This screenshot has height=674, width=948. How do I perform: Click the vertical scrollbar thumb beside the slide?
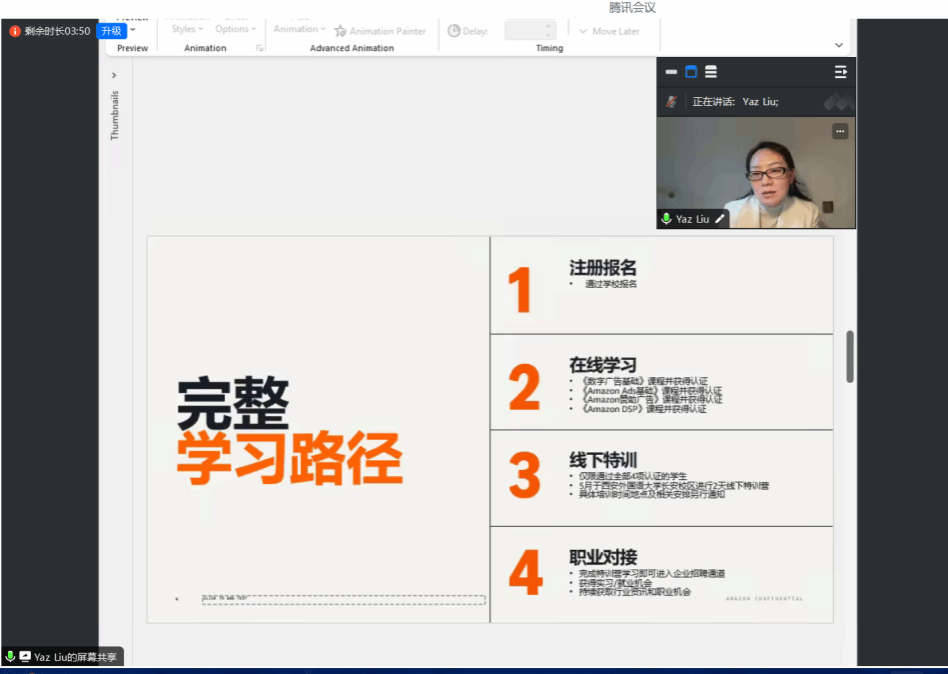tap(850, 357)
